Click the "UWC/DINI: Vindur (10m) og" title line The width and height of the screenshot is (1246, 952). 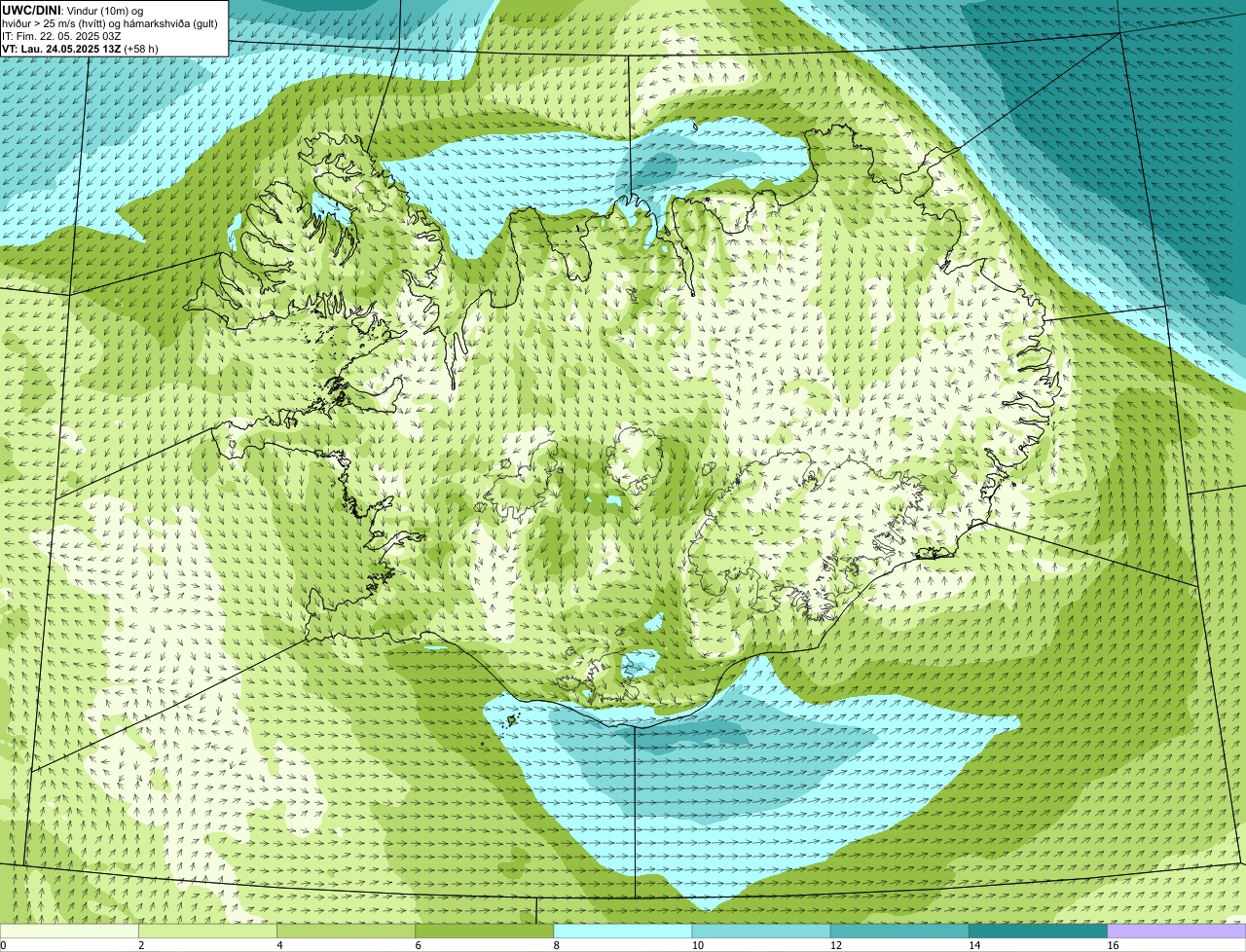72,10
